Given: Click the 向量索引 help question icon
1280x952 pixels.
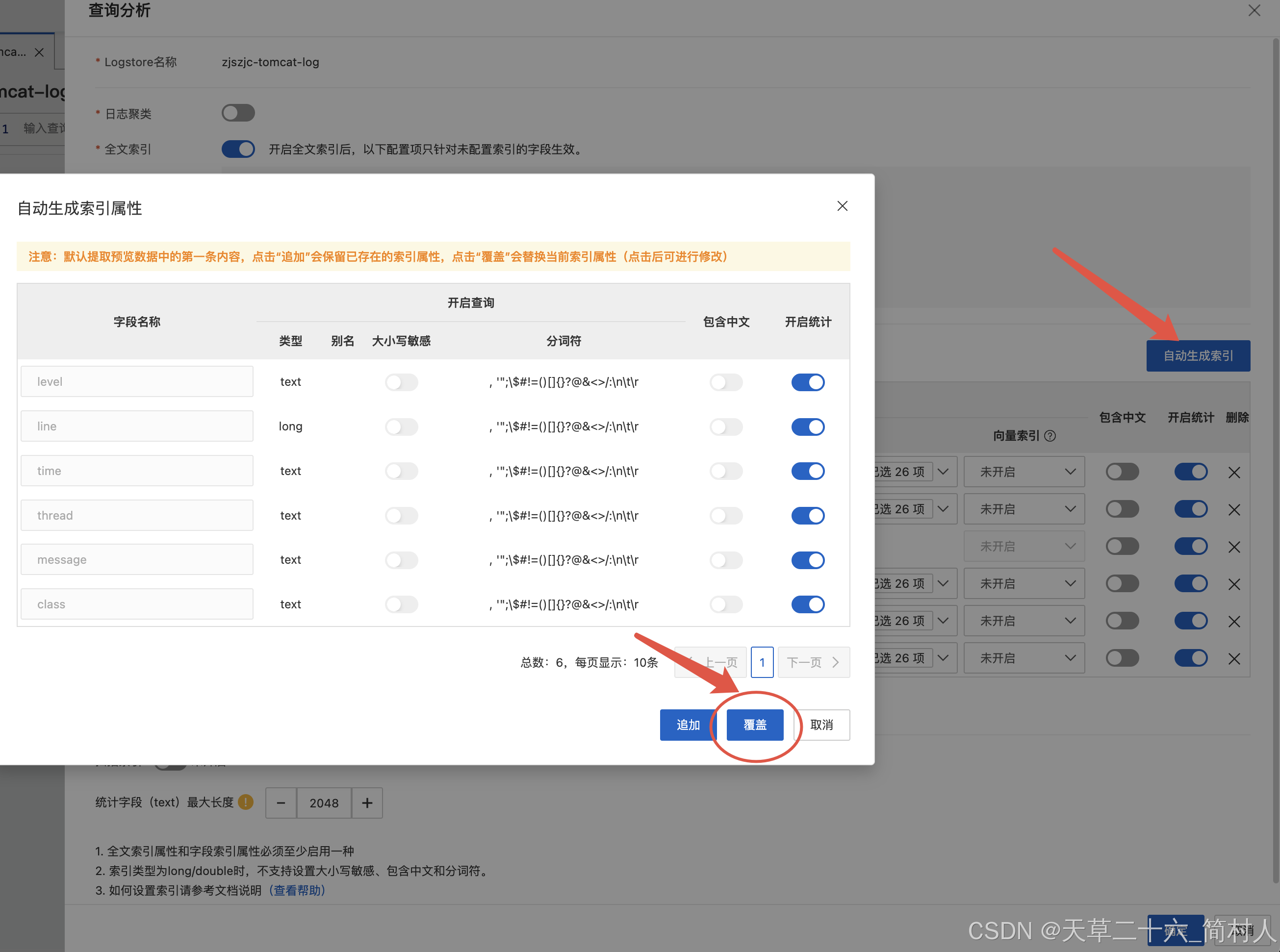Looking at the screenshot, I should pyautogui.click(x=1050, y=436).
